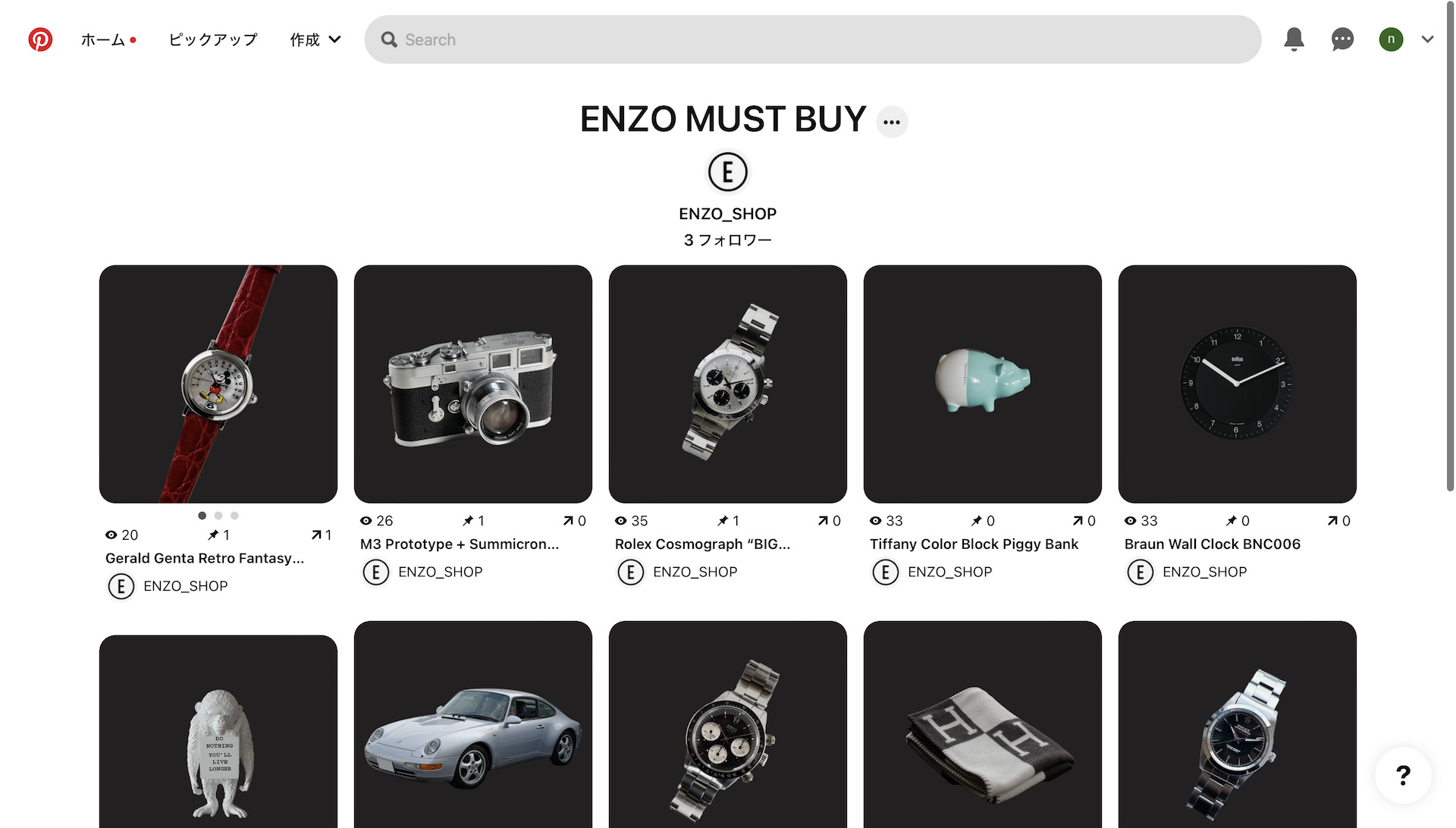Click ENZO_SHOP link under Rolex Cosmograph pin
Screen dimensions: 1456x828
pyautogui.click(x=695, y=572)
